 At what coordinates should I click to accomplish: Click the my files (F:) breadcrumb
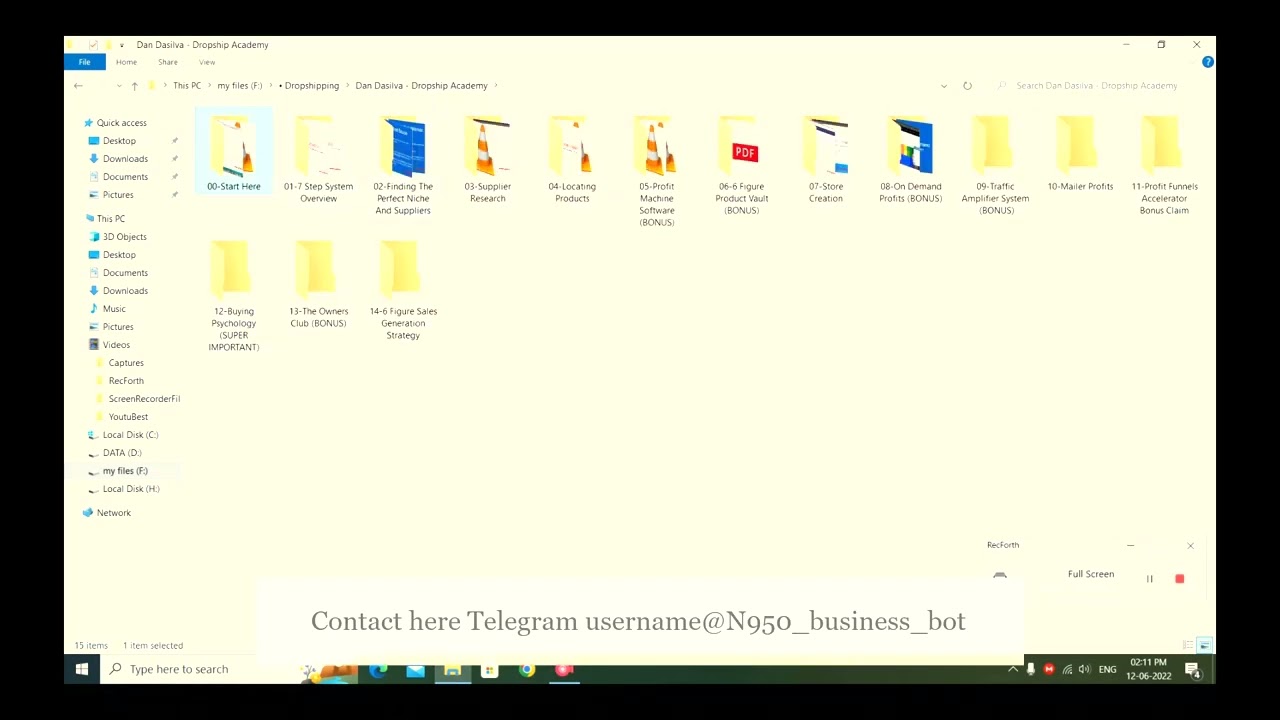pos(240,86)
